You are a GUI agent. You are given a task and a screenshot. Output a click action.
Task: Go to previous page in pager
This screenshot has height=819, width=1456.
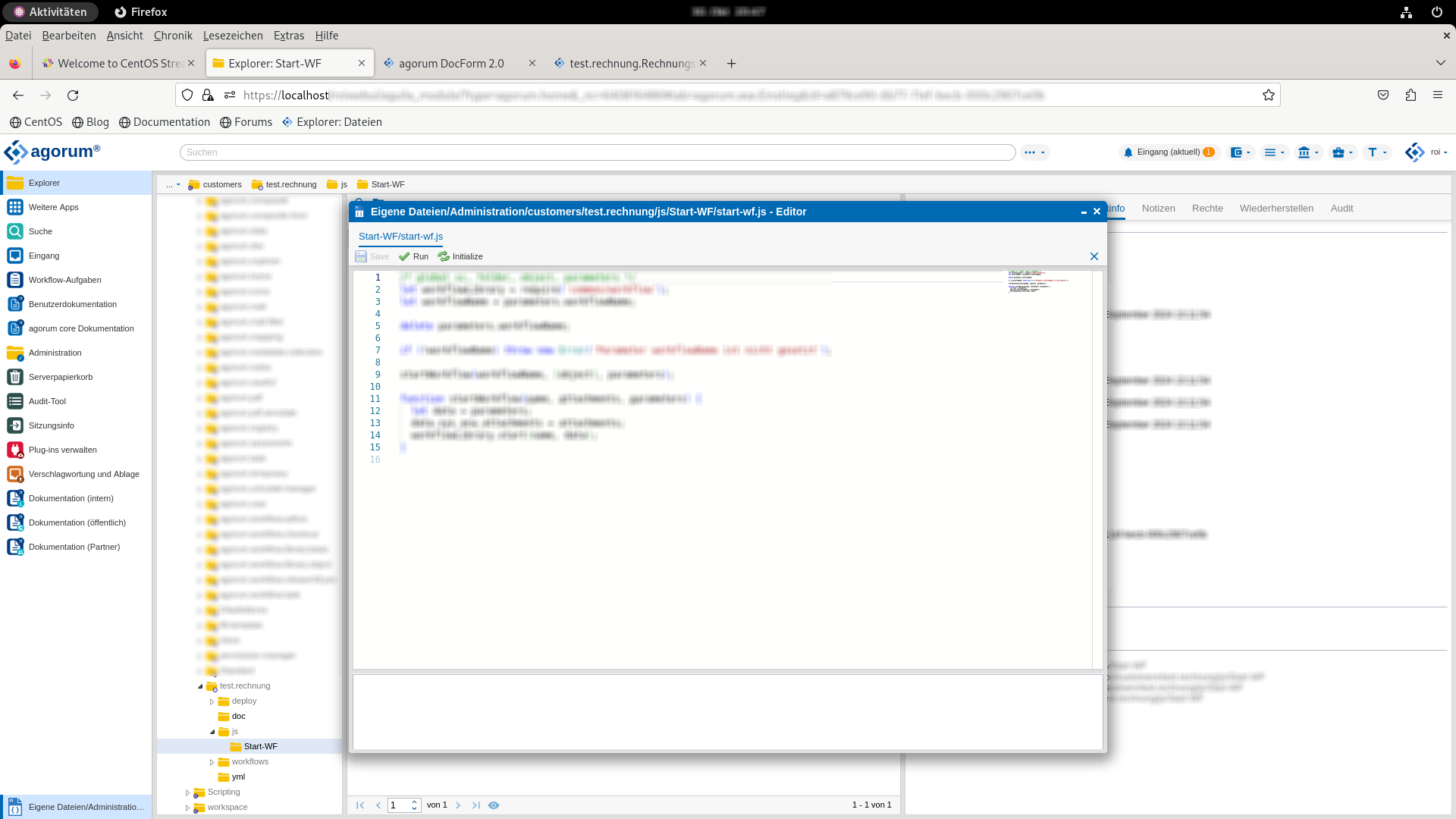coord(378,805)
